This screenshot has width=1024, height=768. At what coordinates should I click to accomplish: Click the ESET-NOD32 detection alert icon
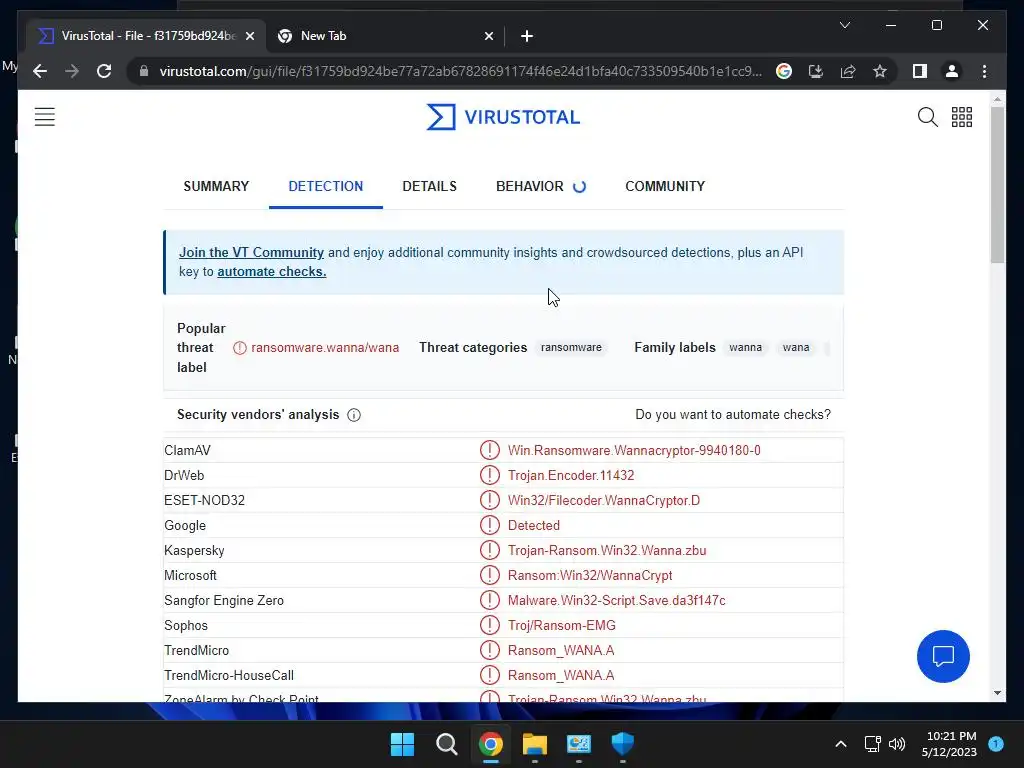click(x=490, y=500)
